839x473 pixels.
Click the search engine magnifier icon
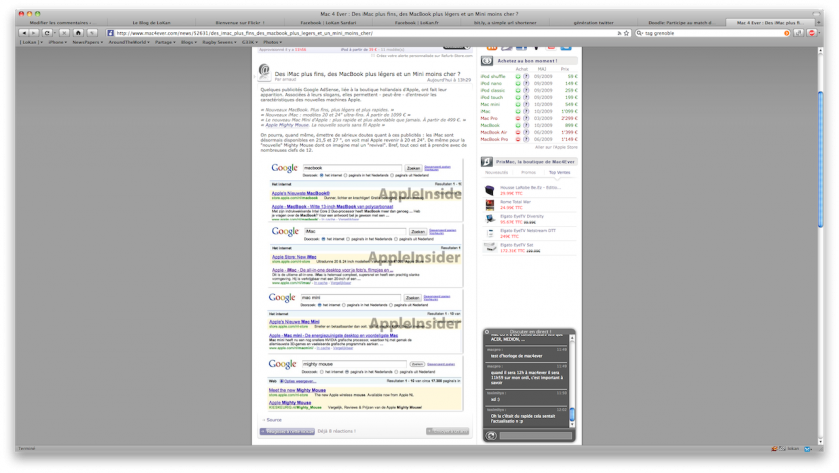639,33
